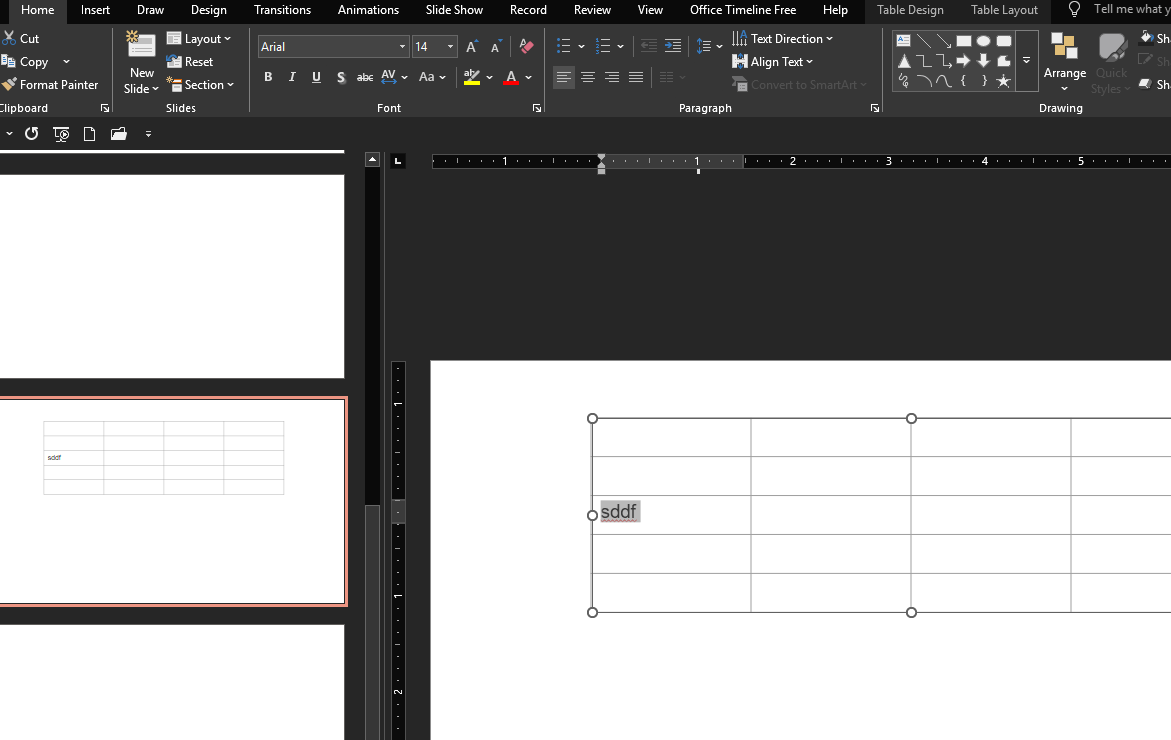Click the Format Painter brush icon

9,85
